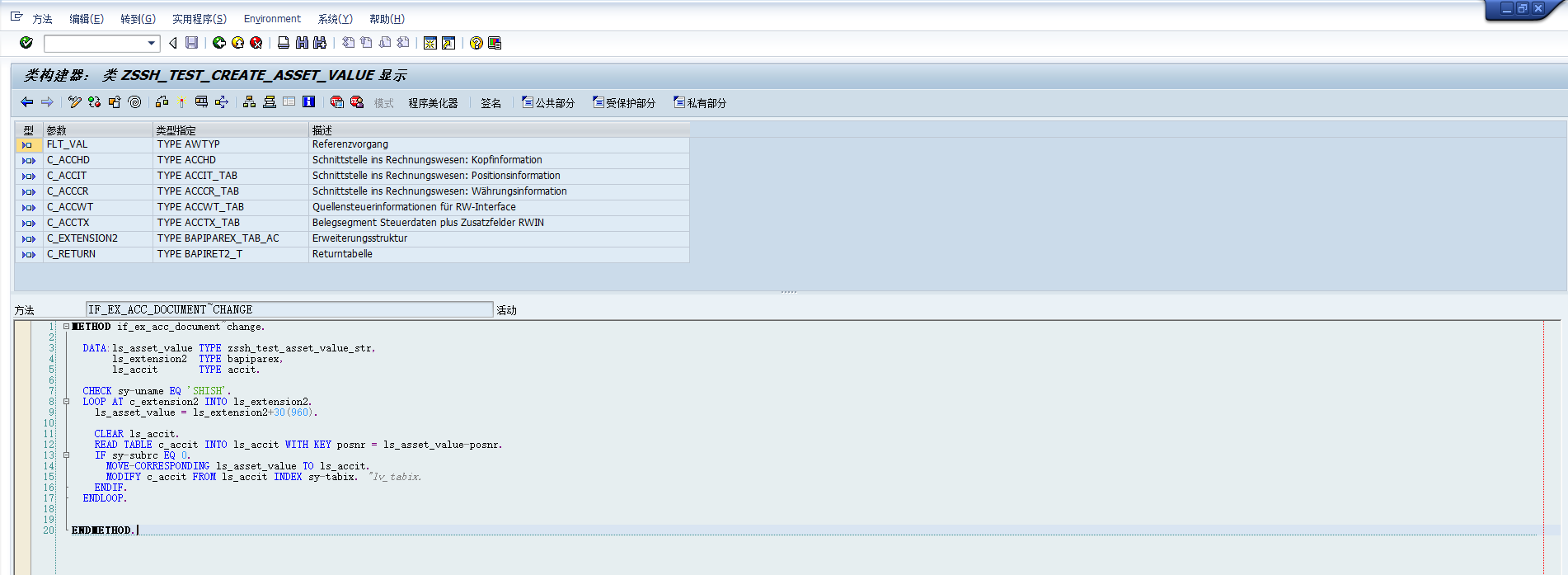Image resolution: width=1568 pixels, height=575 pixels.
Task: Open the 编辑(E) menu
Action: click(87, 19)
